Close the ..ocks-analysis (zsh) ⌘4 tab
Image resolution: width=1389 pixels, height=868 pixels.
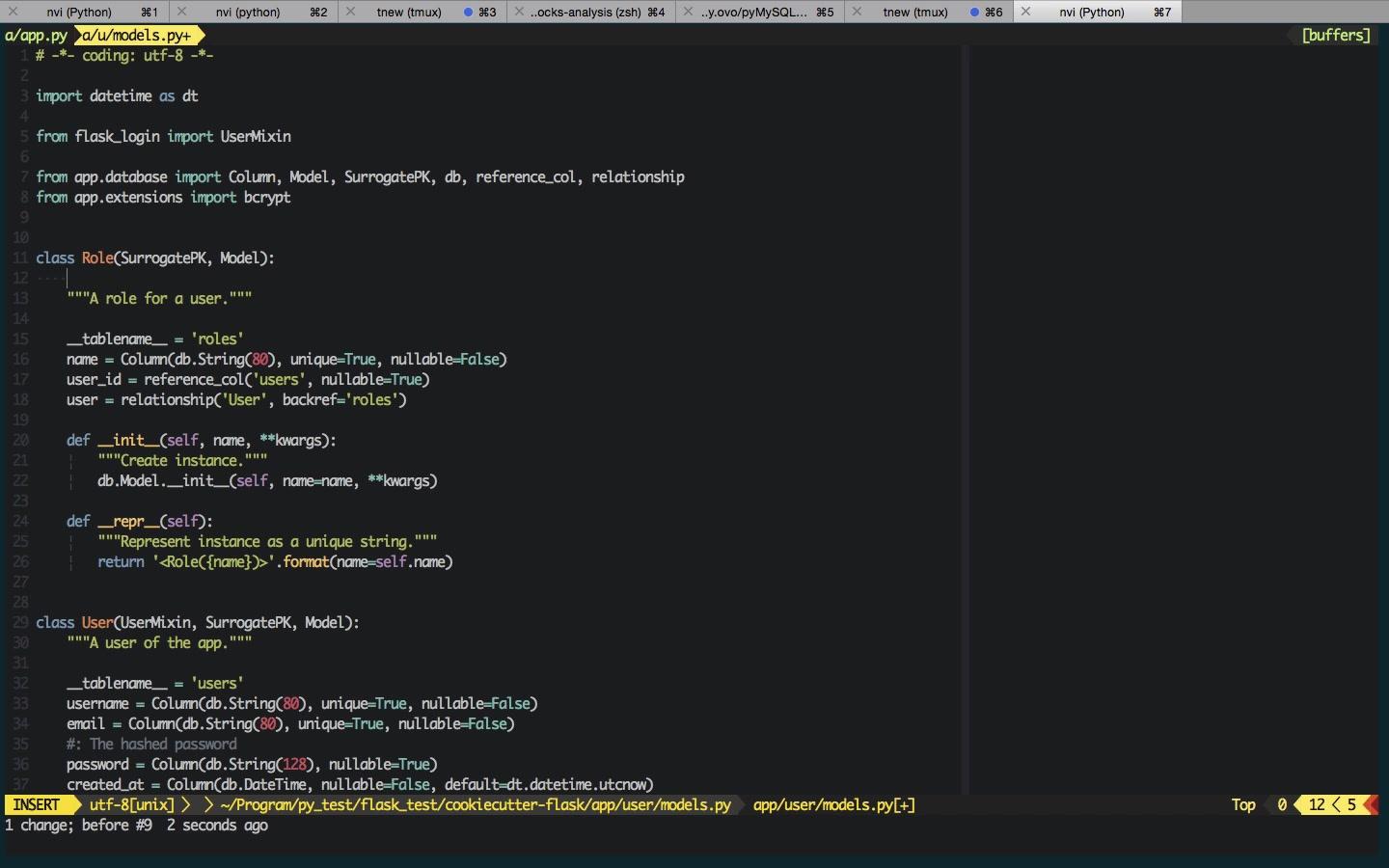click(519, 12)
